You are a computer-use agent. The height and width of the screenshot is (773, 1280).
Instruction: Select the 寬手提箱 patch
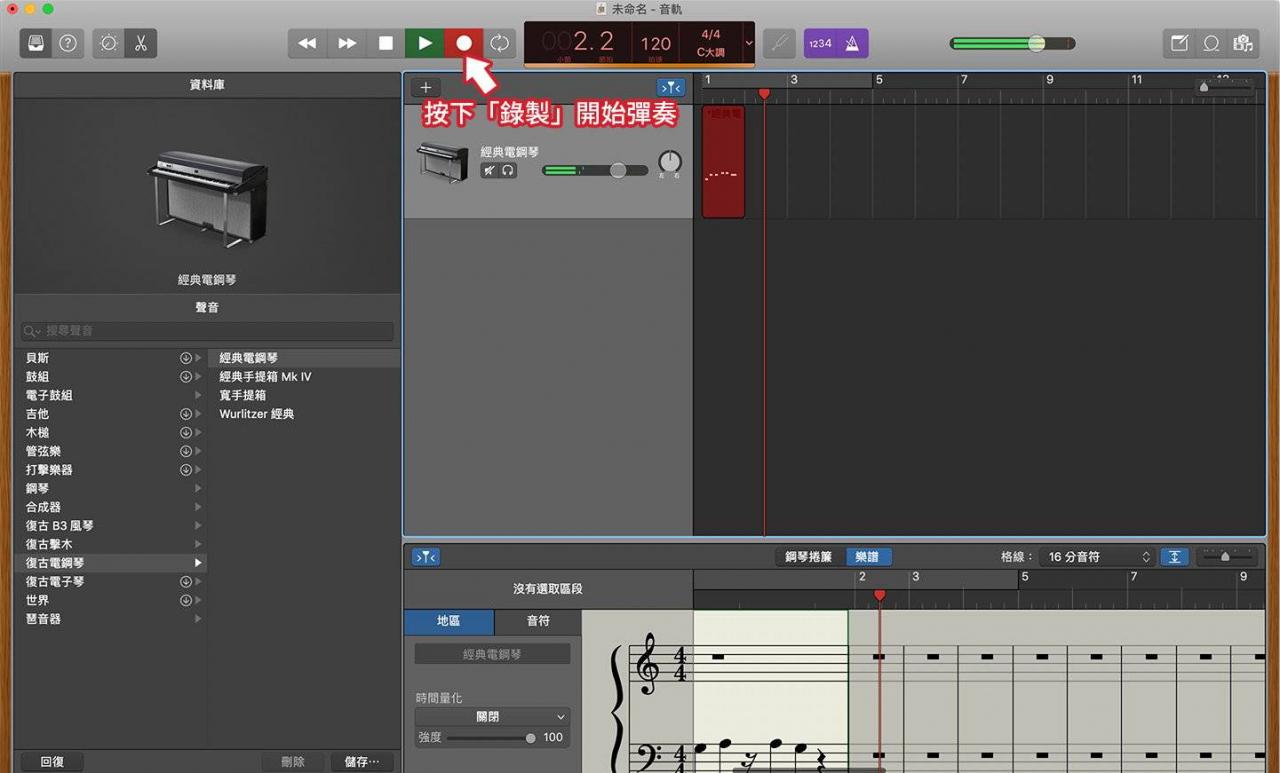(243, 395)
